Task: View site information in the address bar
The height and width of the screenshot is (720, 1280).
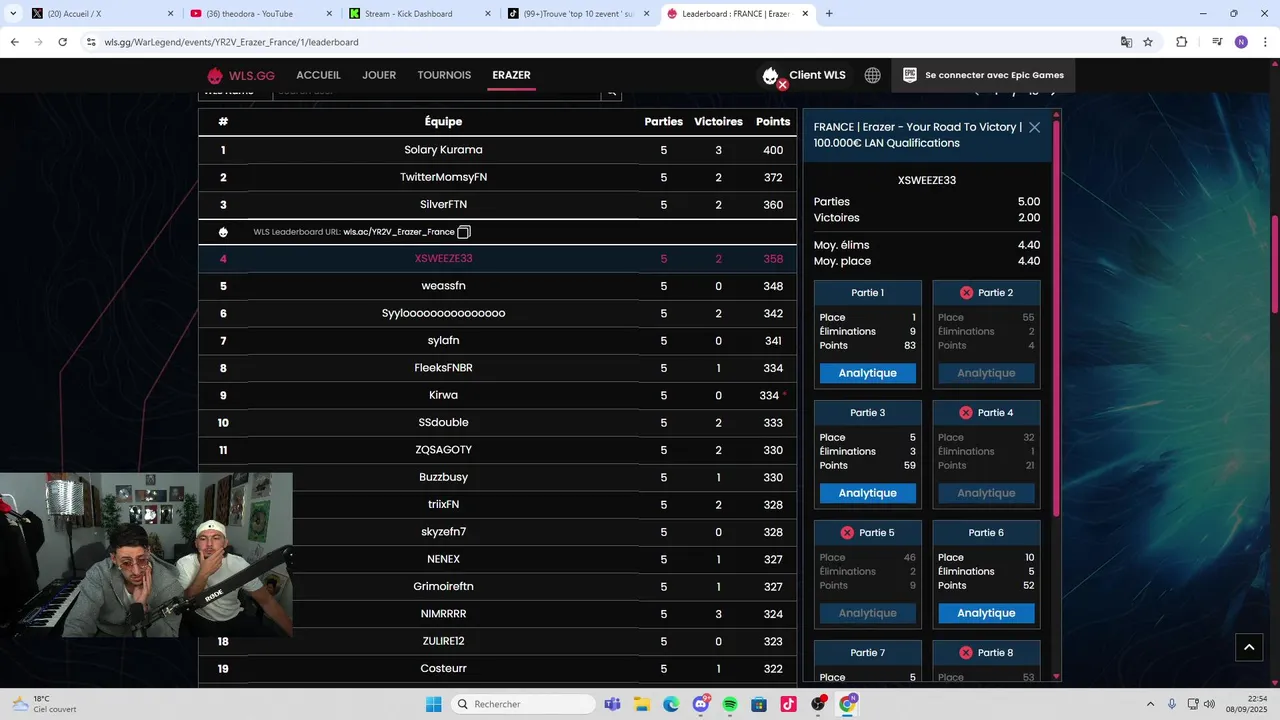Action: point(91,42)
